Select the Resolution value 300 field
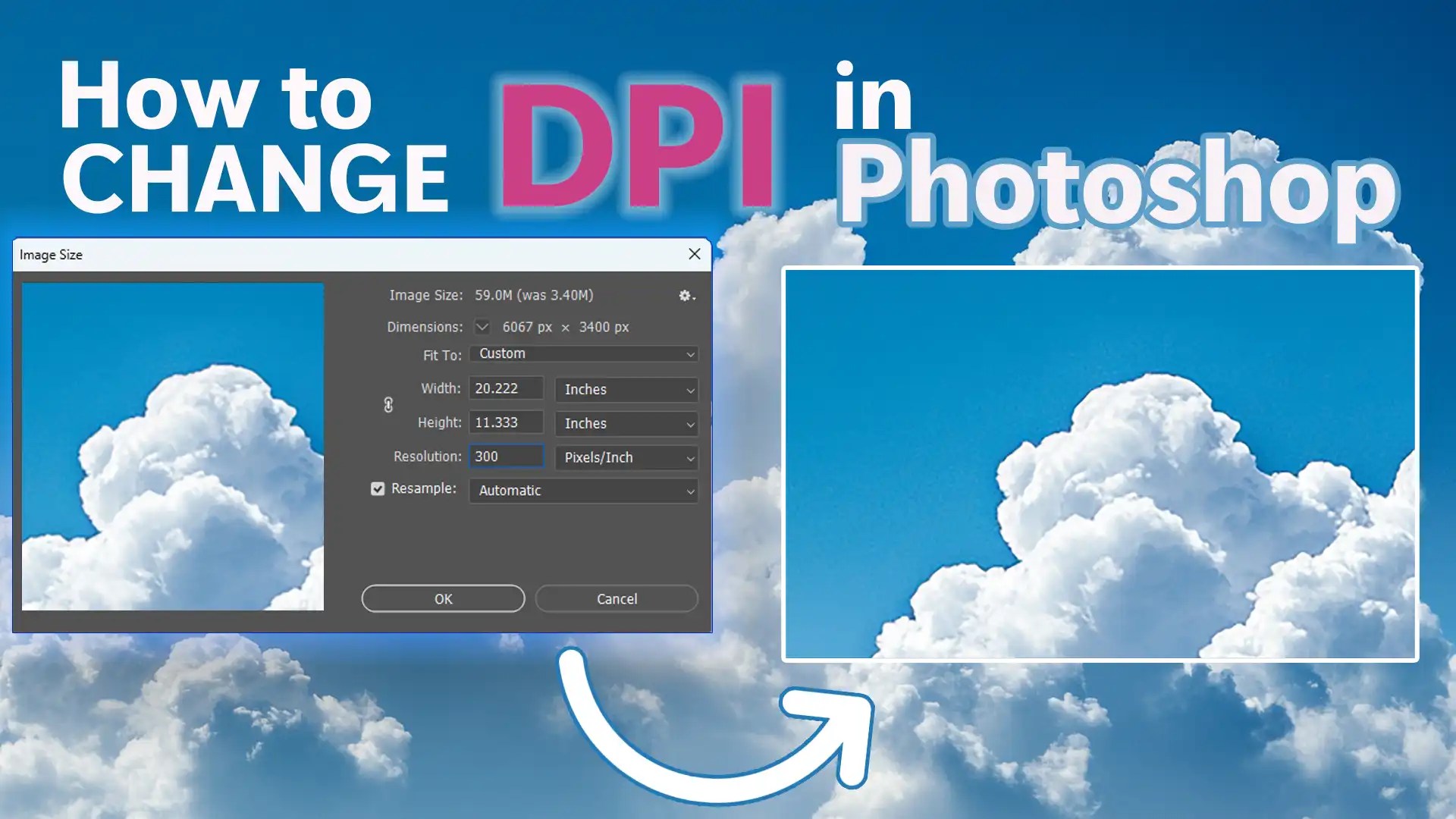Viewport: 1456px width, 819px height. [506, 456]
